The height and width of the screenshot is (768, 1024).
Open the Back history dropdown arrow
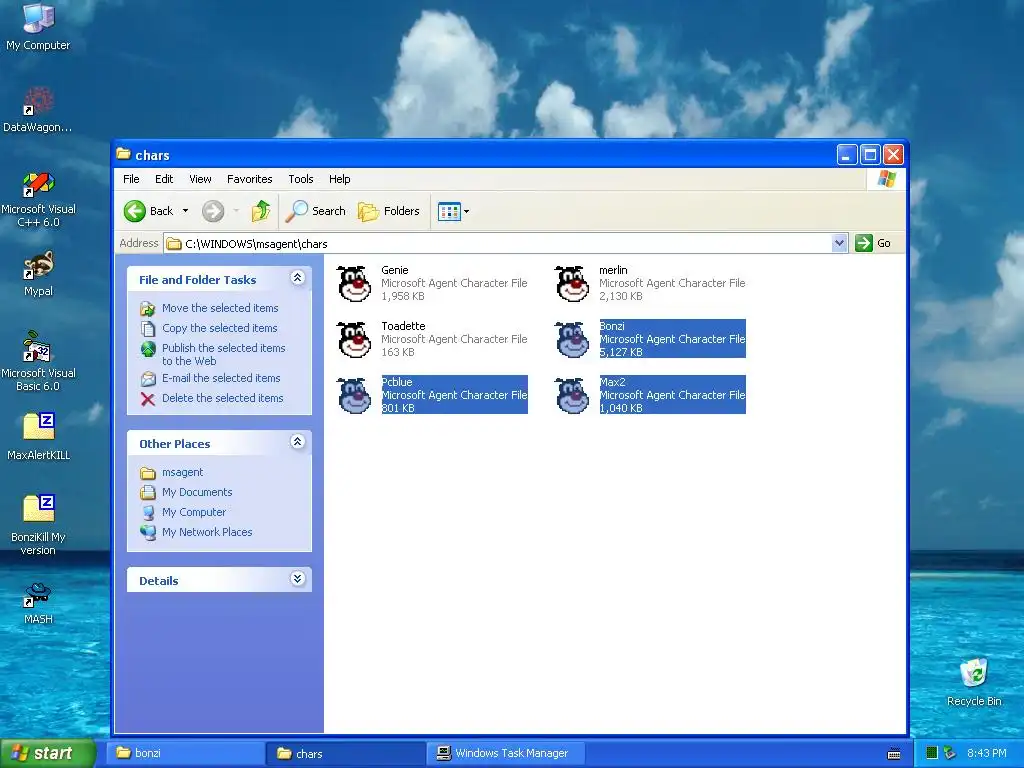(185, 211)
